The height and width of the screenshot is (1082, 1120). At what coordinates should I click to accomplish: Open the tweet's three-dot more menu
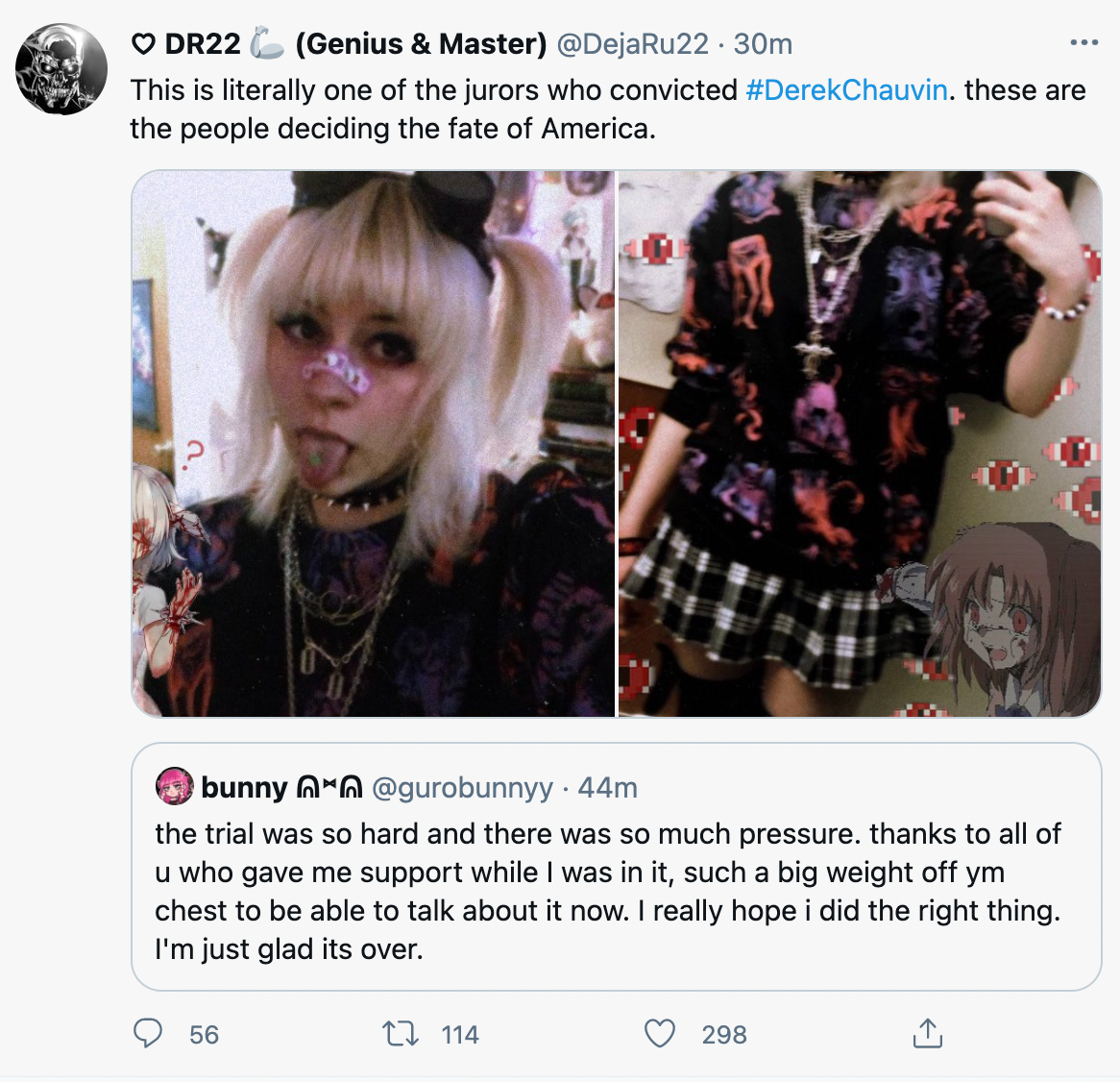coord(1083,43)
